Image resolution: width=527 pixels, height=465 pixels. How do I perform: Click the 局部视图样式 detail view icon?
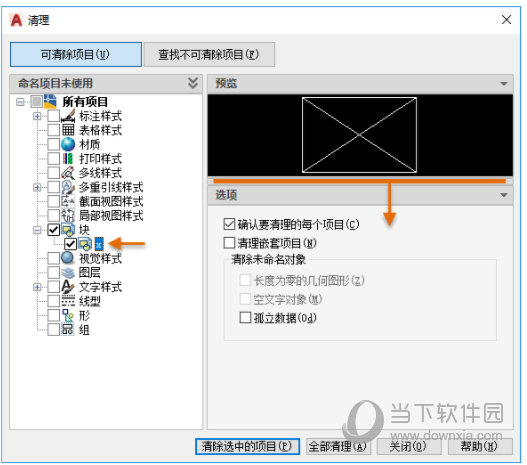click(x=68, y=215)
